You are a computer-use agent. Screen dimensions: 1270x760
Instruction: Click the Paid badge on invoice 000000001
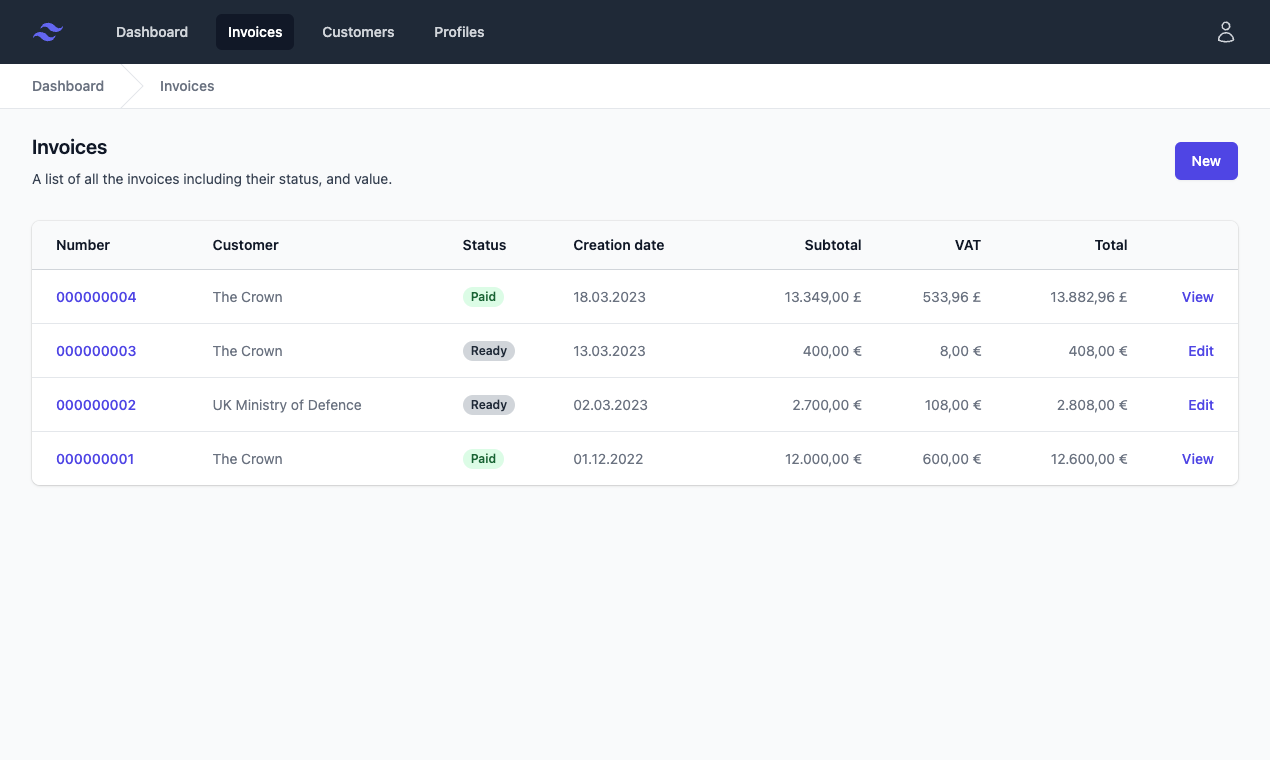point(483,459)
